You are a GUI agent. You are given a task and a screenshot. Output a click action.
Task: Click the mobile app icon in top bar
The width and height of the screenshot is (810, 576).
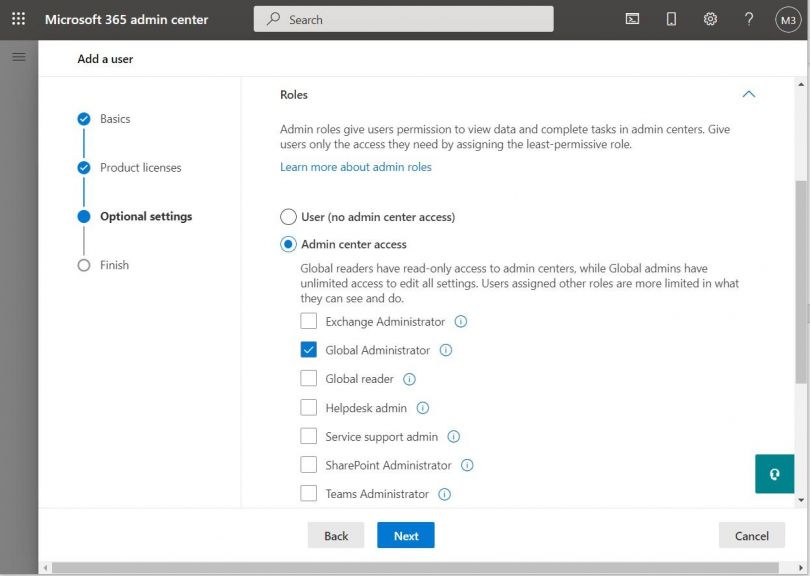pyautogui.click(x=670, y=18)
